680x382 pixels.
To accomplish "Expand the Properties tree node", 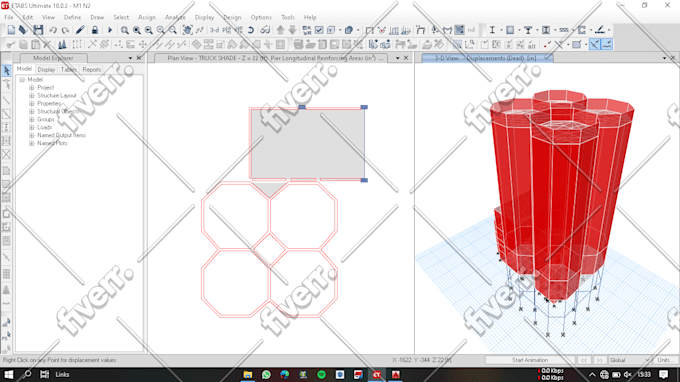I will point(31,104).
